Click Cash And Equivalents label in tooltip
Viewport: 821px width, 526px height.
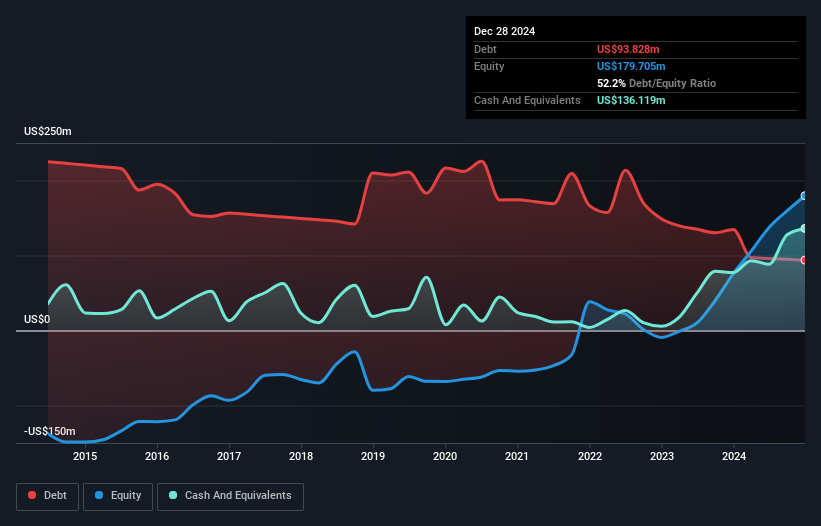pos(527,100)
